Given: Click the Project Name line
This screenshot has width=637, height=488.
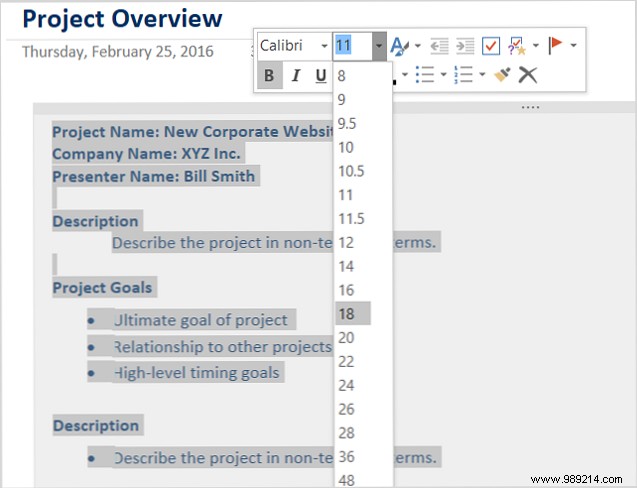Looking at the screenshot, I should point(193,132).
